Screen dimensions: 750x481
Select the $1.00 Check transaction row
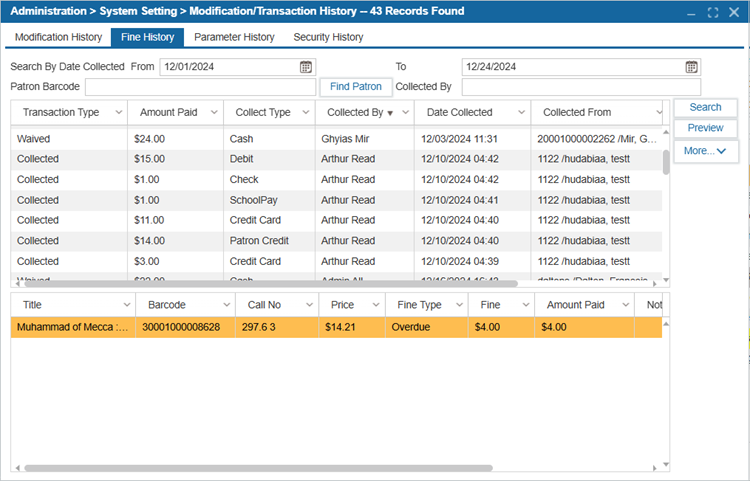tap(336, 180)
